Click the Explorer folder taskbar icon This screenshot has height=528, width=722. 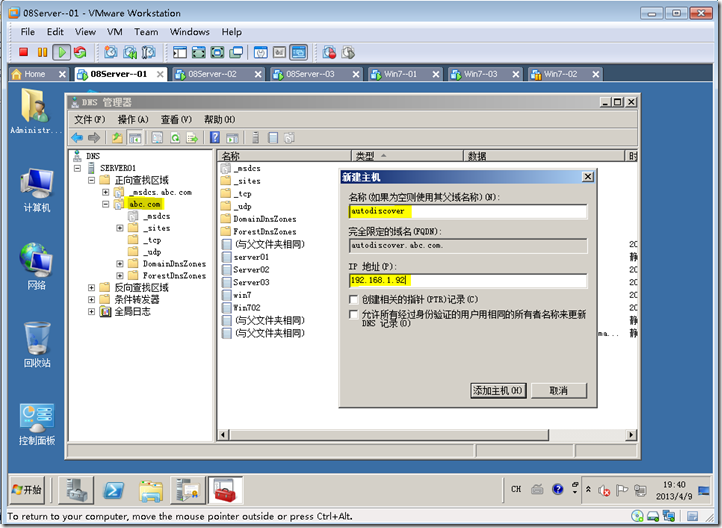tap(151, 490)
